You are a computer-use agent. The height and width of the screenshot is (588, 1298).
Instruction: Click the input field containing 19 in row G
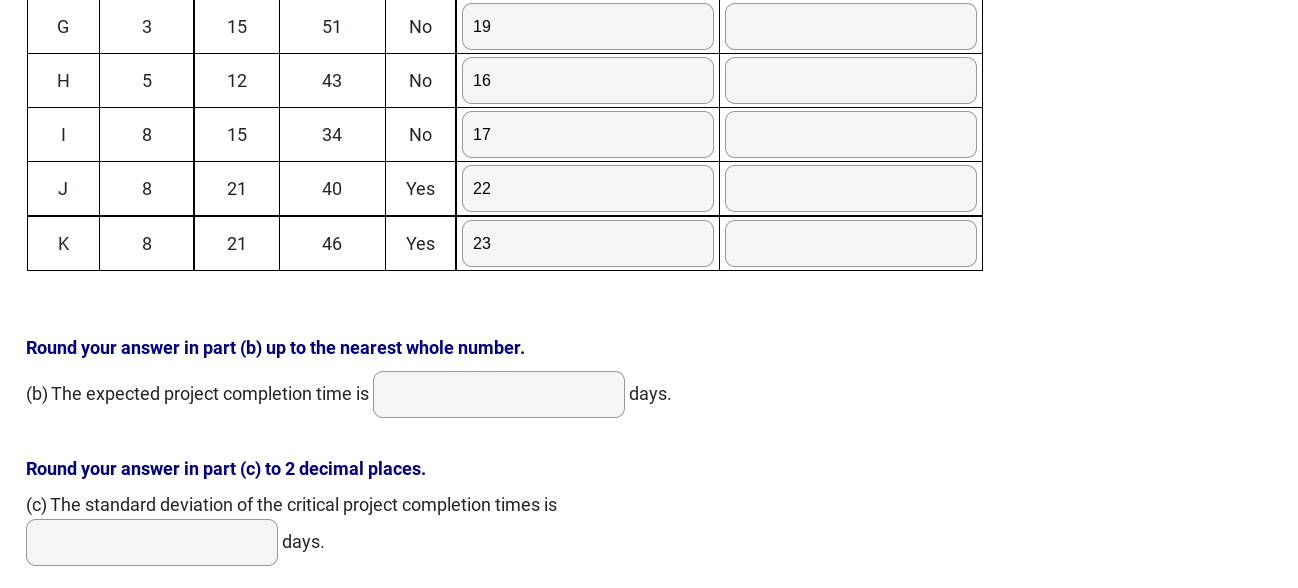point(588,26)
